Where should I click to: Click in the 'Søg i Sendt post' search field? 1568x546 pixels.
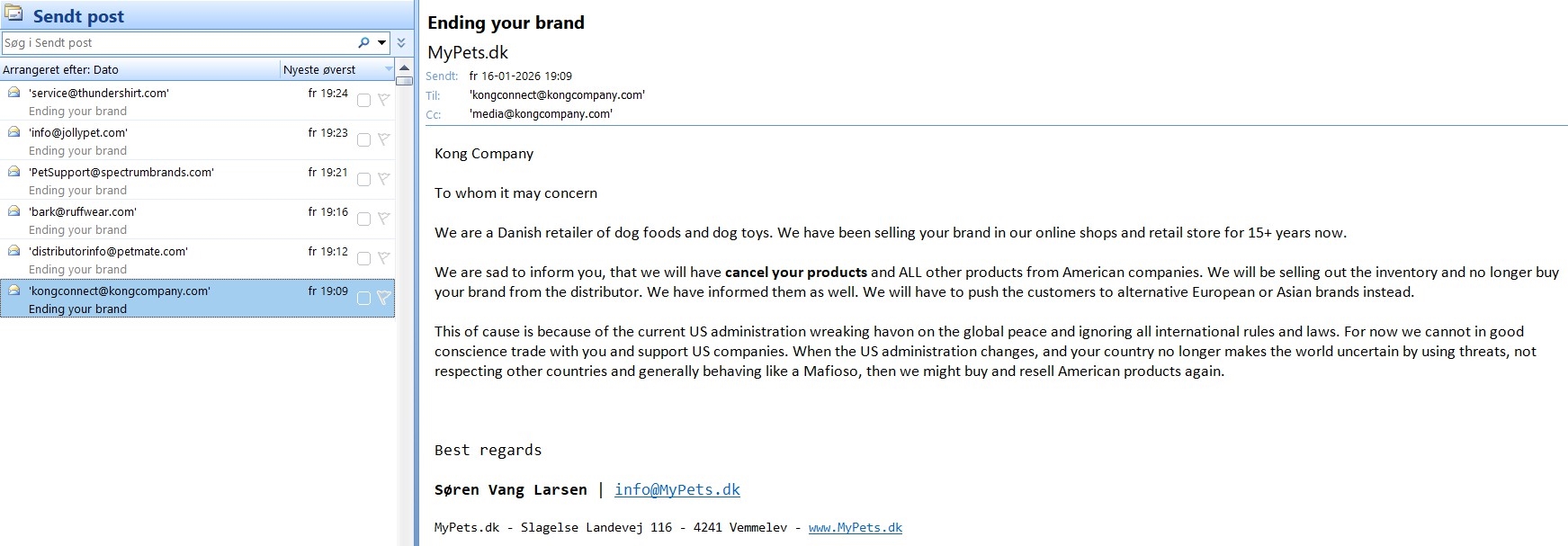click(x=175, y=42)
